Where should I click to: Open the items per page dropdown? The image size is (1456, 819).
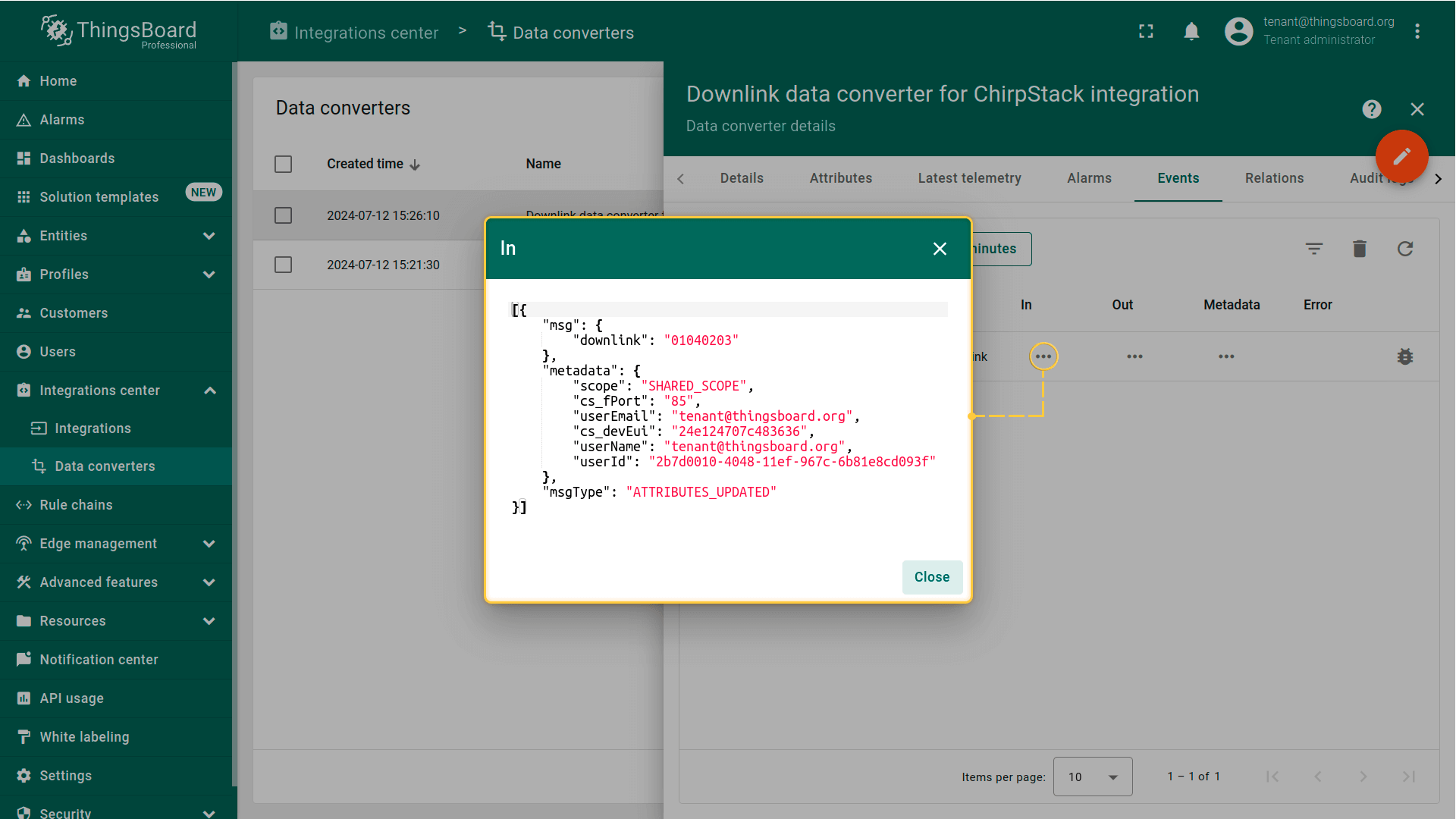[1092, 777]
